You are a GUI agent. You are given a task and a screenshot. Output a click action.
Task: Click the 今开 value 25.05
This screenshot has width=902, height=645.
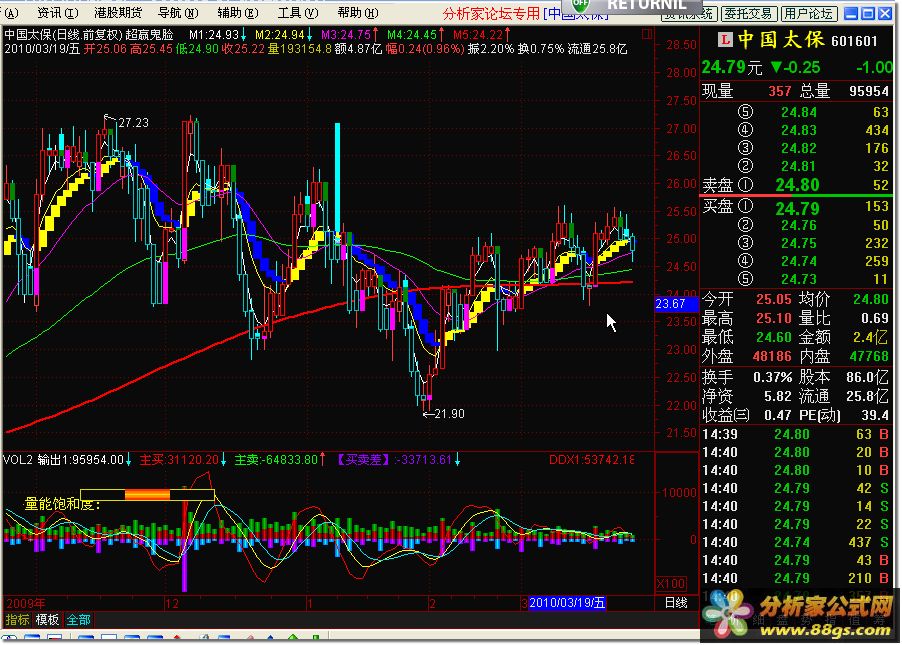774,299
